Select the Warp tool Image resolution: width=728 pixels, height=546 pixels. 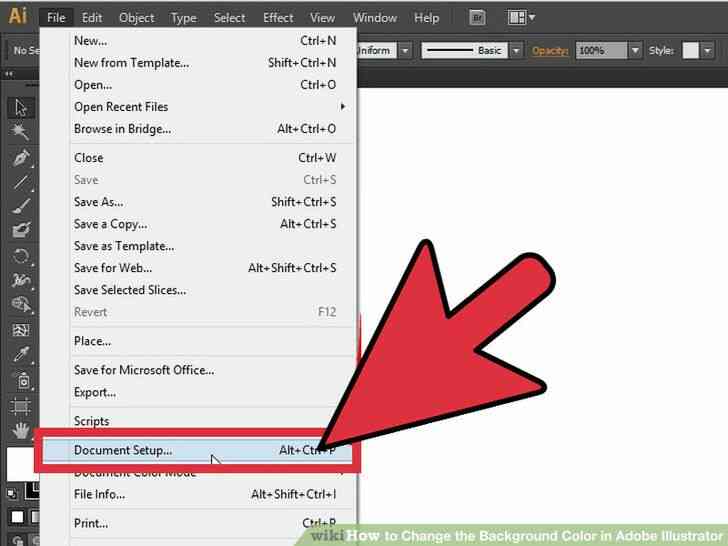click(x=20, y=280)
